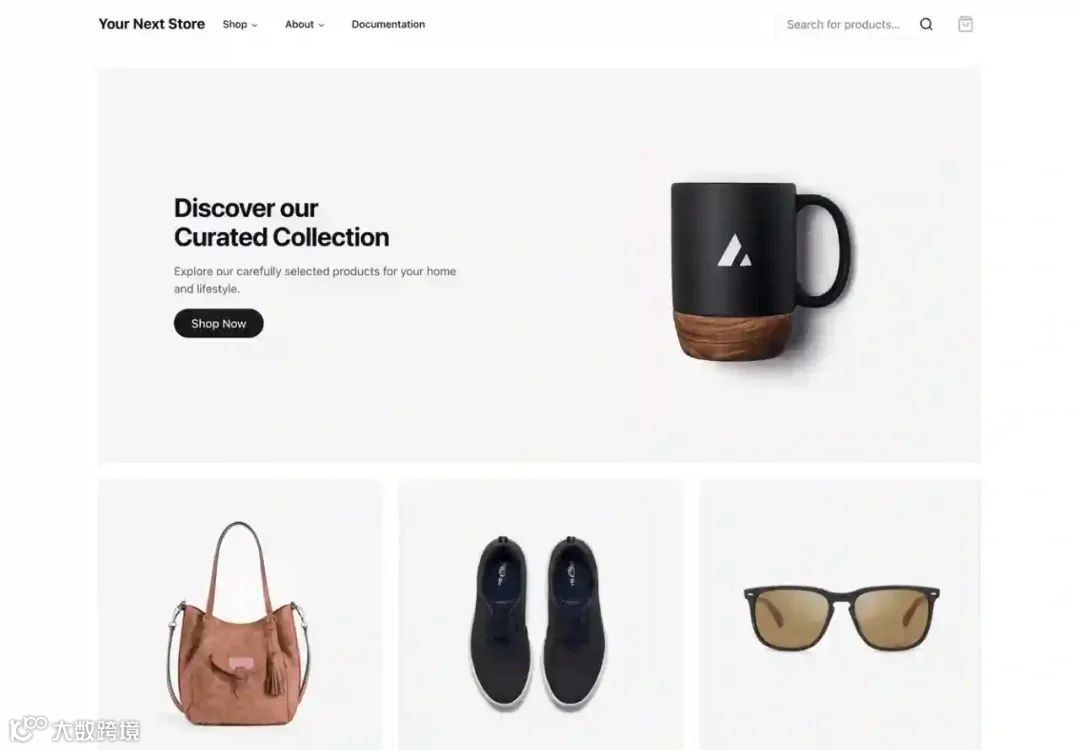Screen dimensions: 1080x750
Task: Click the Discover our Curated Collection heading
Action: 281,222
